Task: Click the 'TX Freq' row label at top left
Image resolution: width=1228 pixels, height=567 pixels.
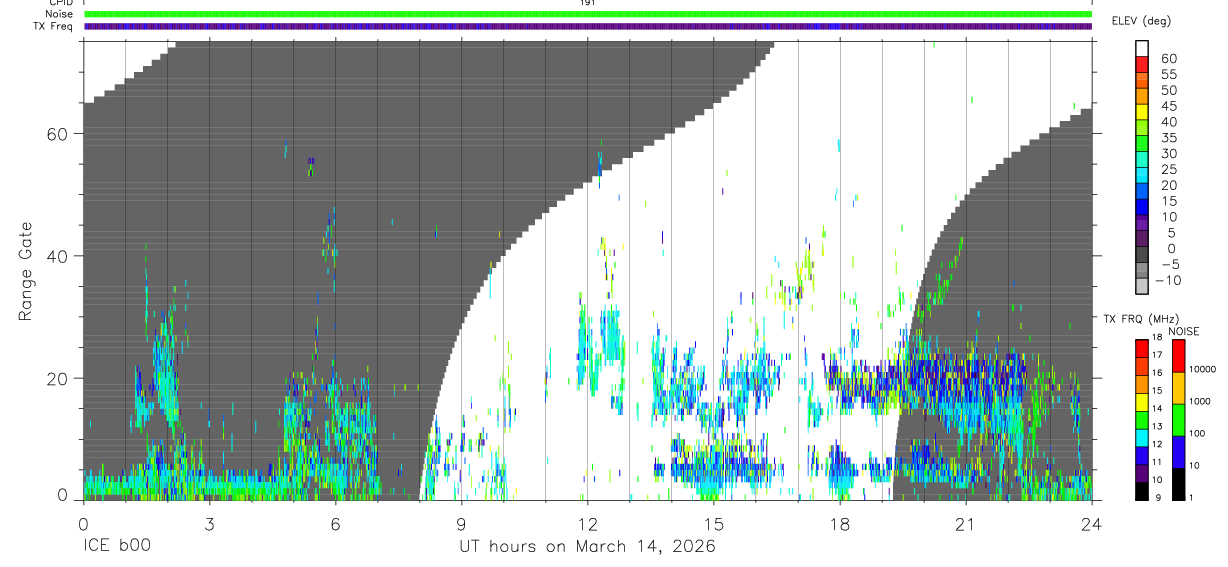Action: click(51, 26)
